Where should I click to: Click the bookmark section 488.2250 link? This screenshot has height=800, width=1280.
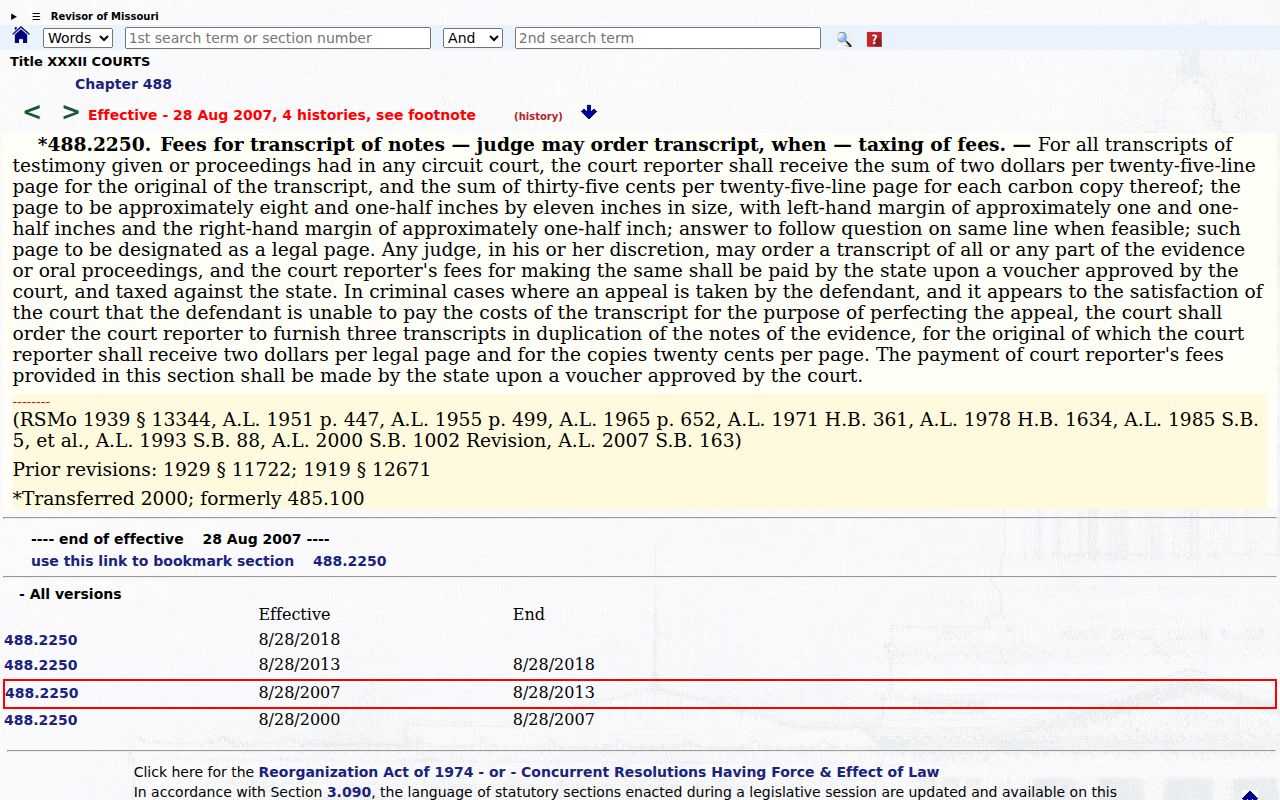tap(208, 561)
